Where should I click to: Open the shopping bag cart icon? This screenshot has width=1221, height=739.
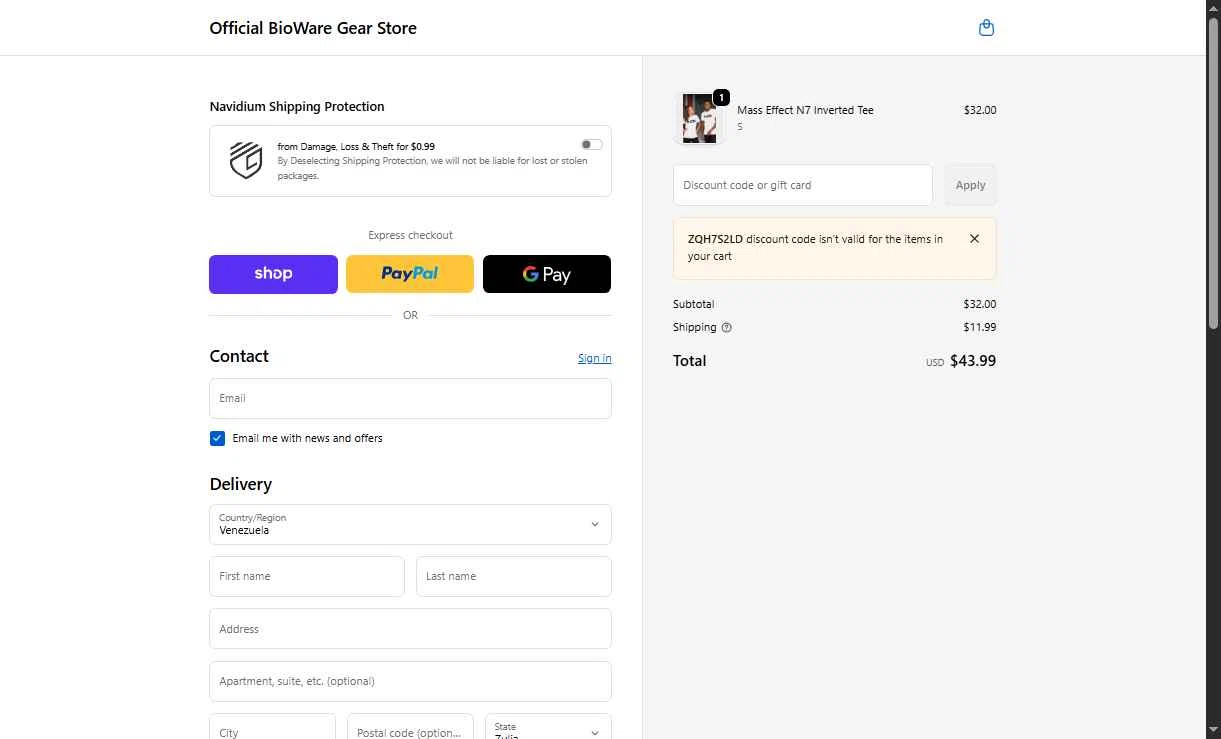point(986,28)
